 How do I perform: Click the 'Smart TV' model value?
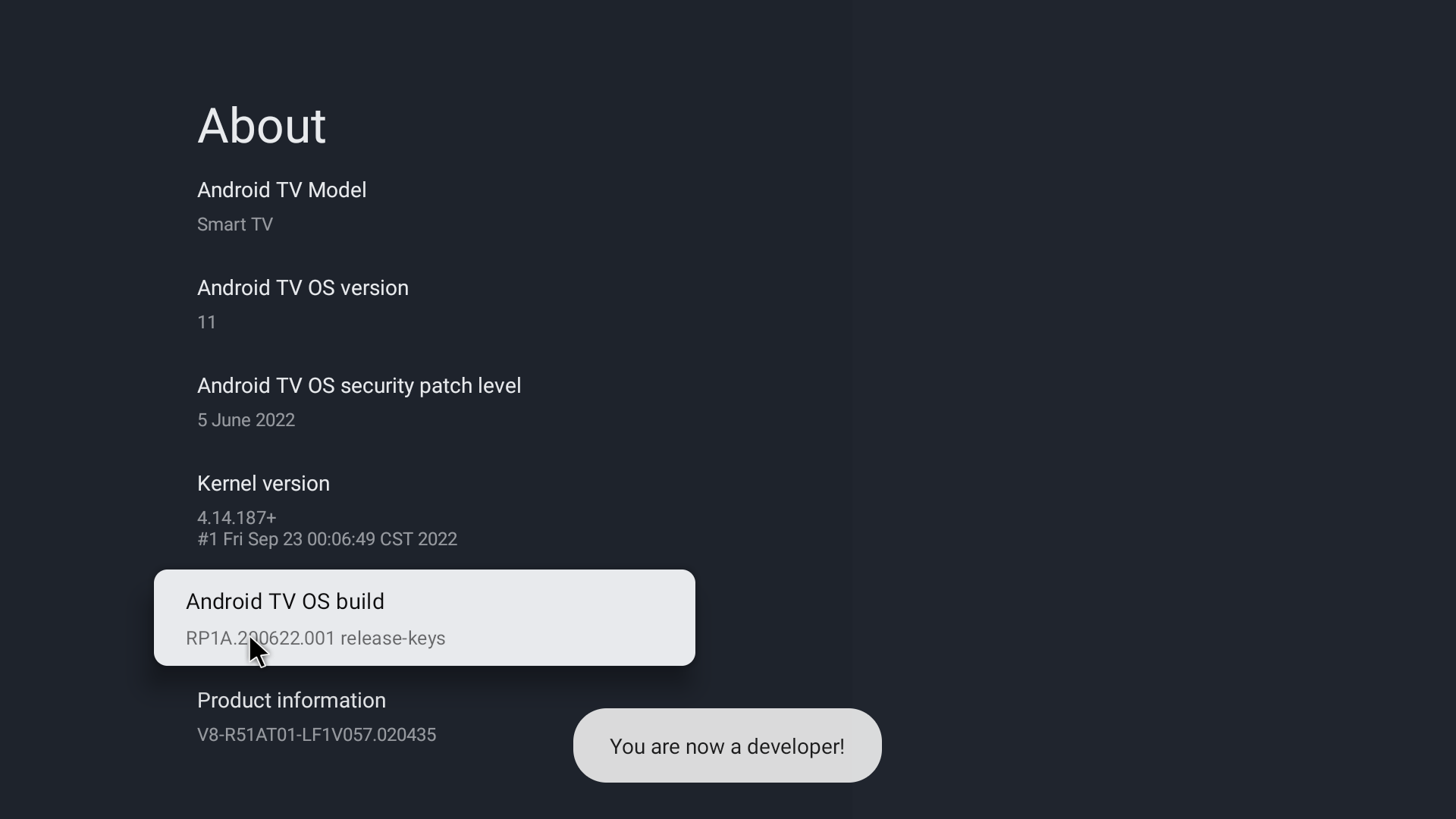[x=235, y=224]
